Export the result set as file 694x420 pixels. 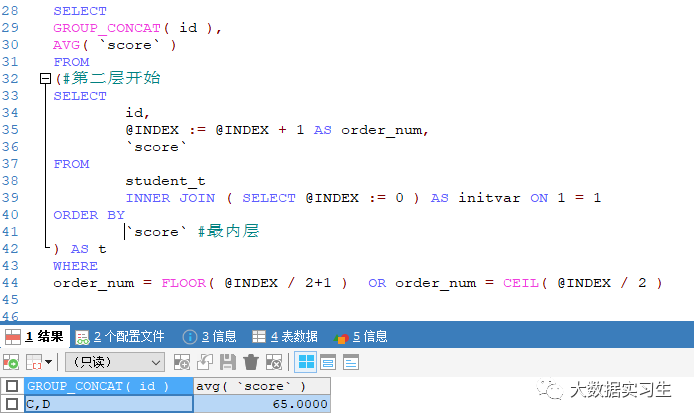(x=11, y=362)
